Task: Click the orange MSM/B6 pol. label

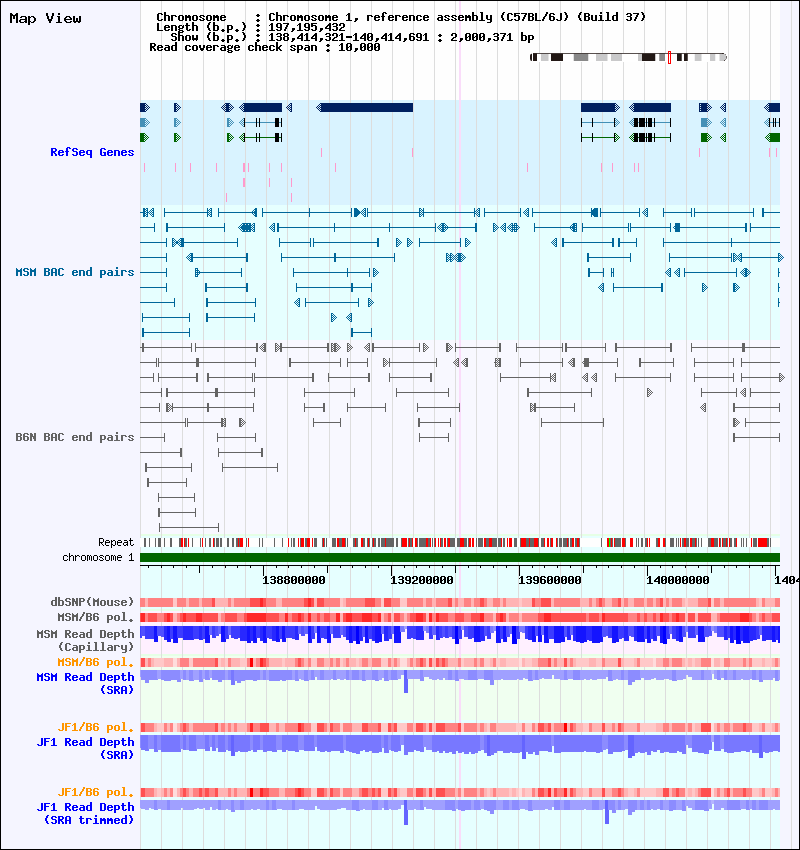Action: (95, 662)
